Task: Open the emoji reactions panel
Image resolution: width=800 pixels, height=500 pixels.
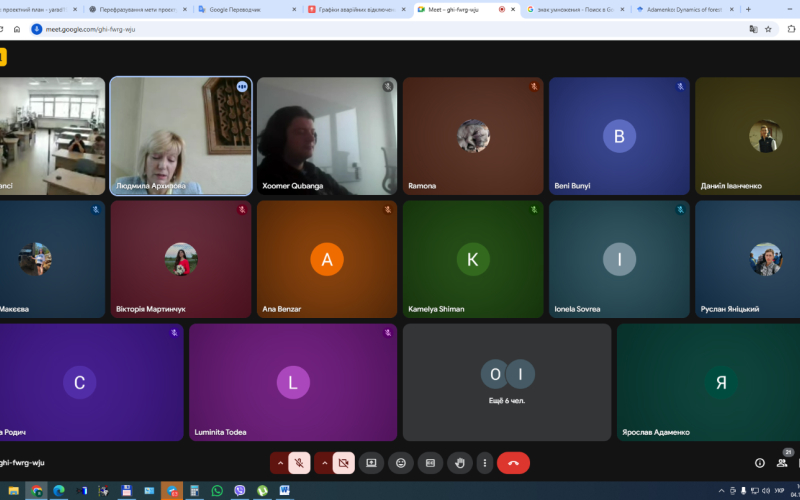Action: click(x=401, y=463)
